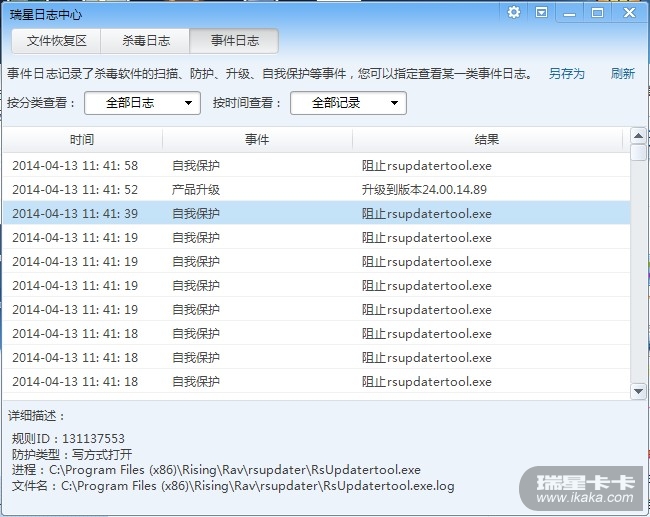
Task: Close the 瑞星日志中心 window
Action: [629, 12]
